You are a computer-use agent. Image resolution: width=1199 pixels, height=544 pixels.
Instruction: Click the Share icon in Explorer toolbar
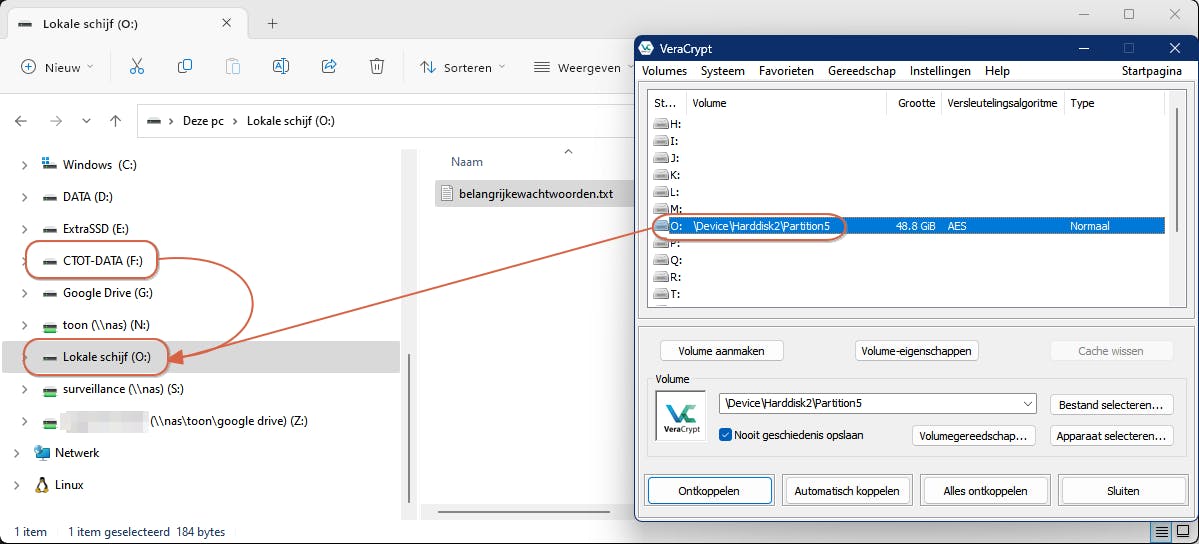pos(329,67)
